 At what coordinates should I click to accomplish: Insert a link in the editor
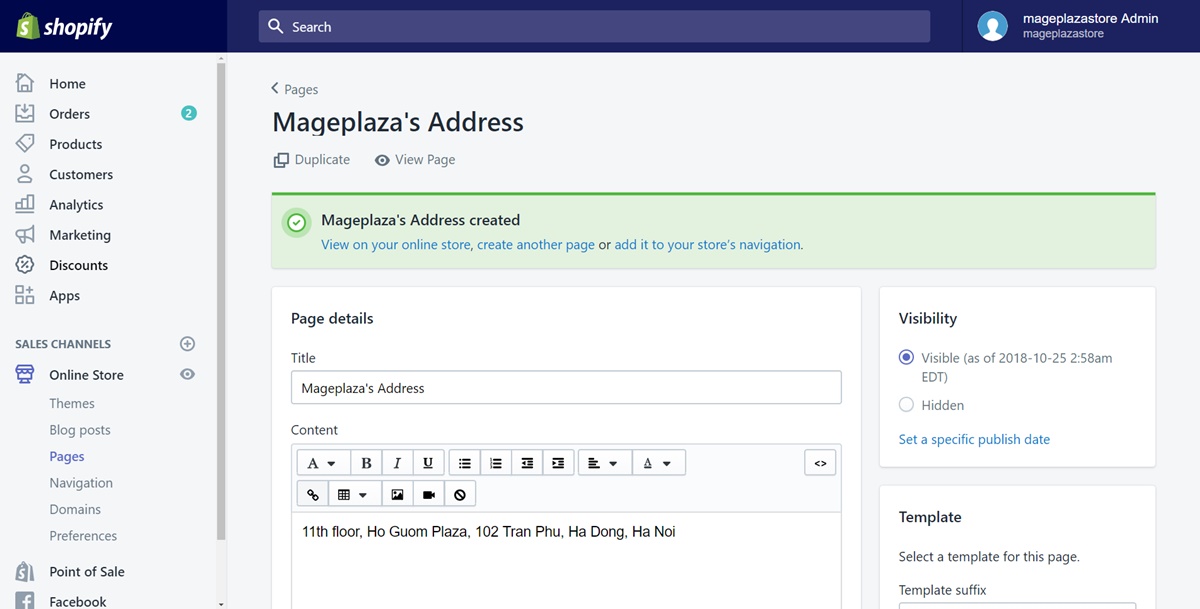[313, 494]
